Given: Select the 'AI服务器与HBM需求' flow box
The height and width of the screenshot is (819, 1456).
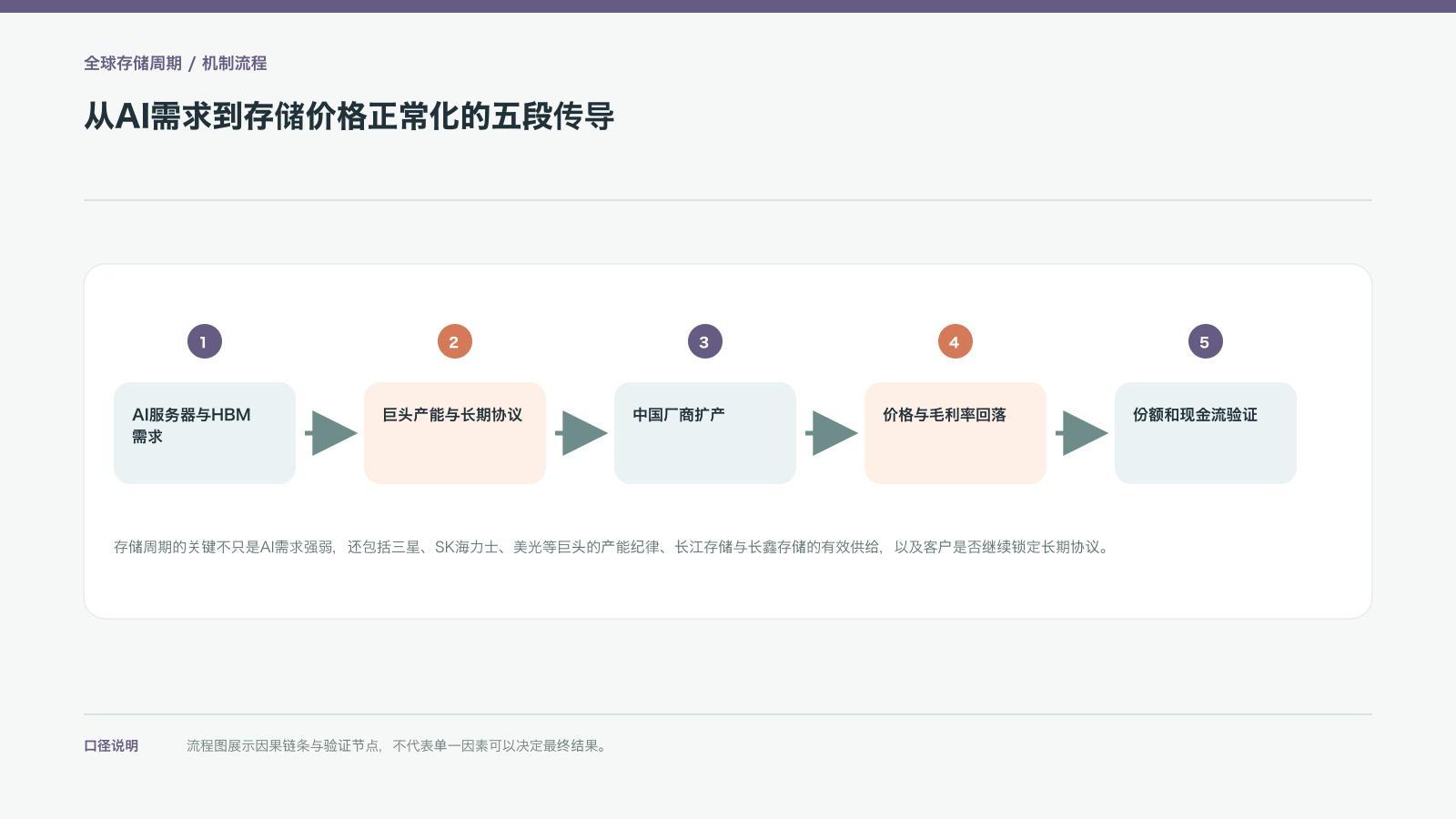Looking at the screenshot, I should (x=205, y=433).
